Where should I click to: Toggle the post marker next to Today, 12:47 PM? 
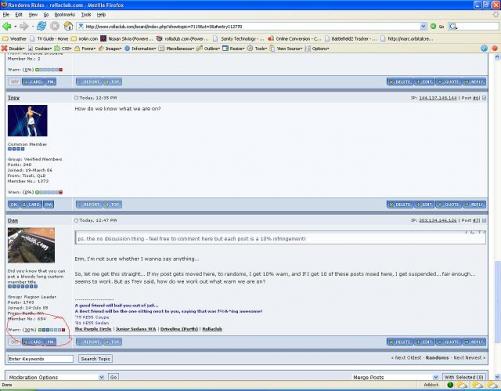[x=76, y=220]
